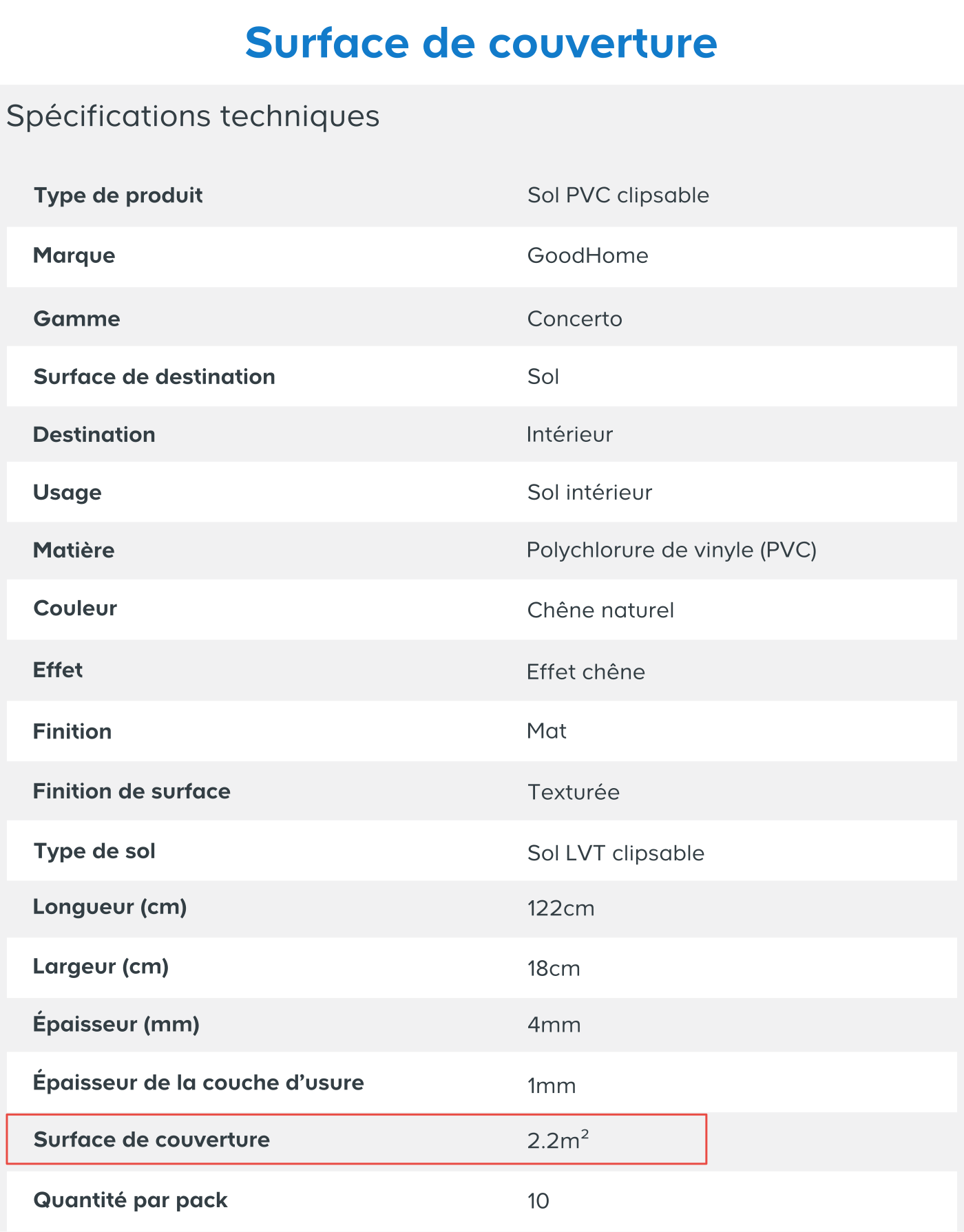
Task: Click the 'Effet chêne' value
Action: [x=586, y=672]
